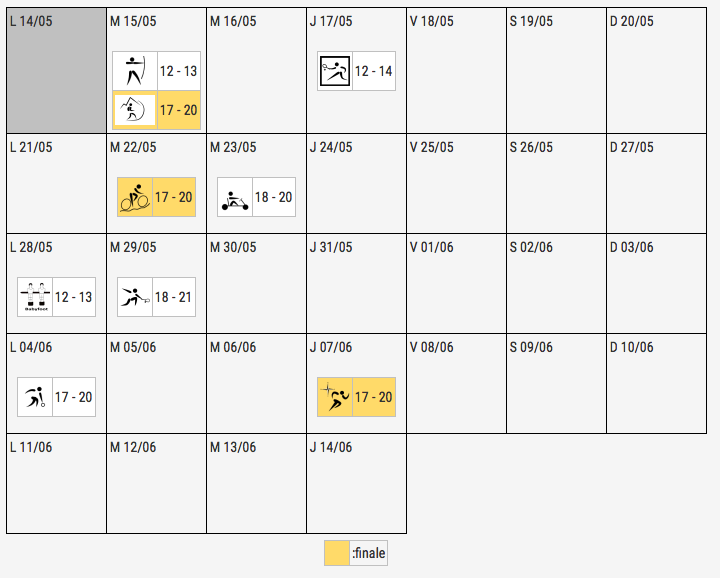Click the M 12/06 day cell

(x=156, y=483)
